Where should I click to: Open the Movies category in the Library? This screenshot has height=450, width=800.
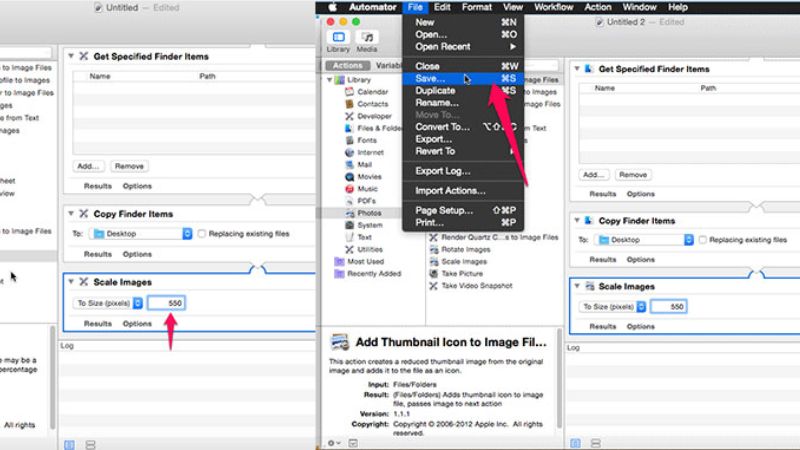pos(369,177)
